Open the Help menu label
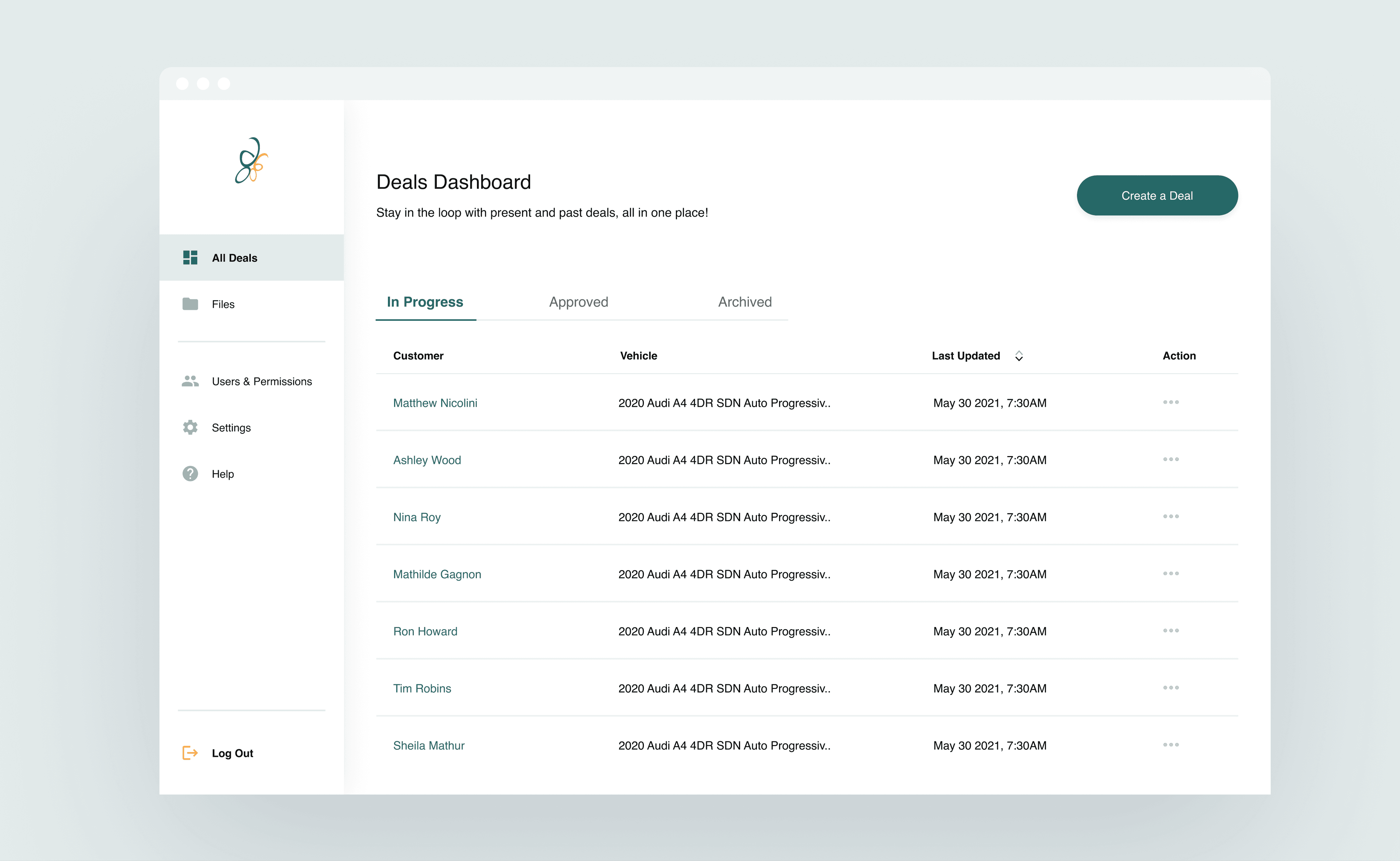 click(223, 474)
